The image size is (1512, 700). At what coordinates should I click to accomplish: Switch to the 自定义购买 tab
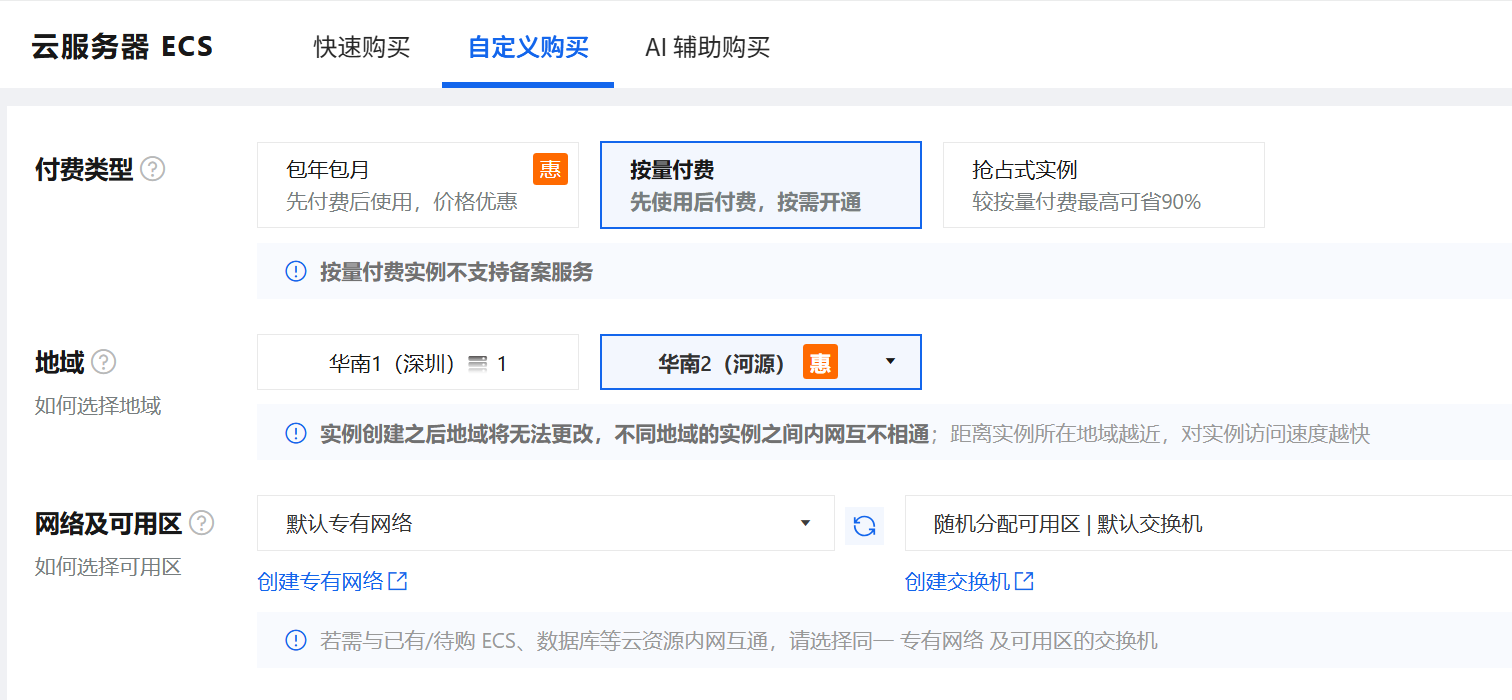tap(528, 47)
